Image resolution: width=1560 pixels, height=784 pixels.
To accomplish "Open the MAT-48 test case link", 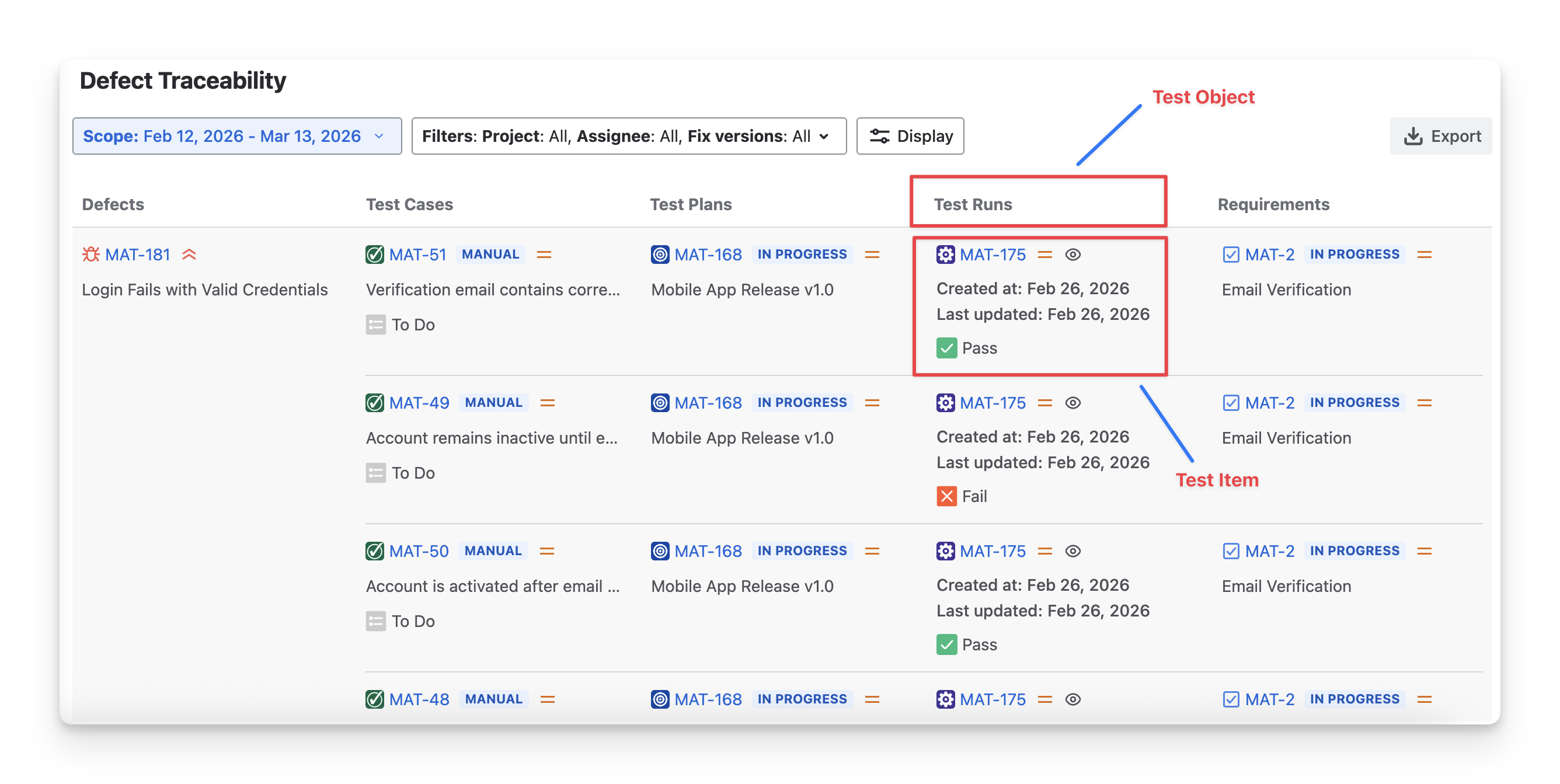I will 419,699.
